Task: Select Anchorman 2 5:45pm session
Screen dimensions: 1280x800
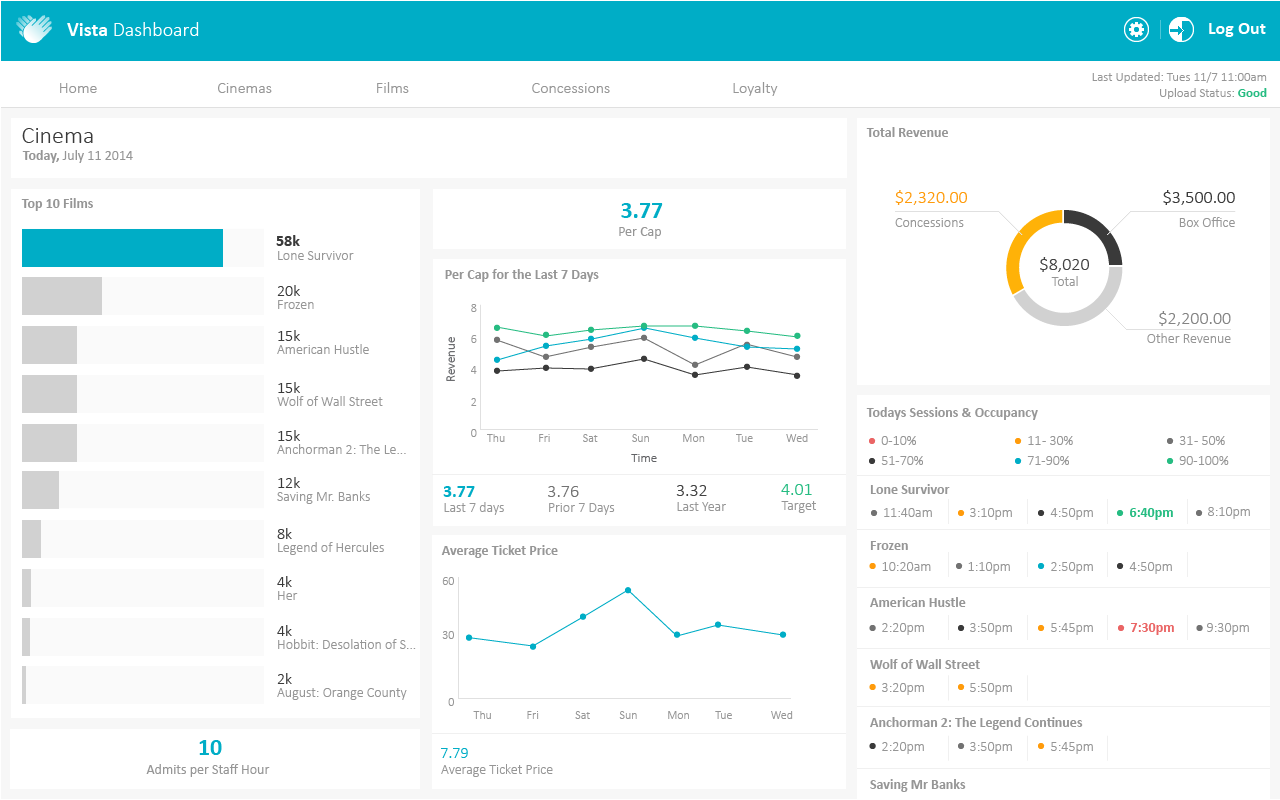Action: 1066,747
